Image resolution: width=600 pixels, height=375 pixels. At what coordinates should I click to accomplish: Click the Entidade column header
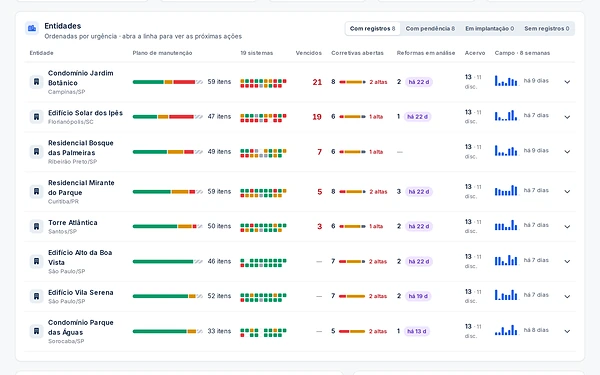(x=41, y=53)
